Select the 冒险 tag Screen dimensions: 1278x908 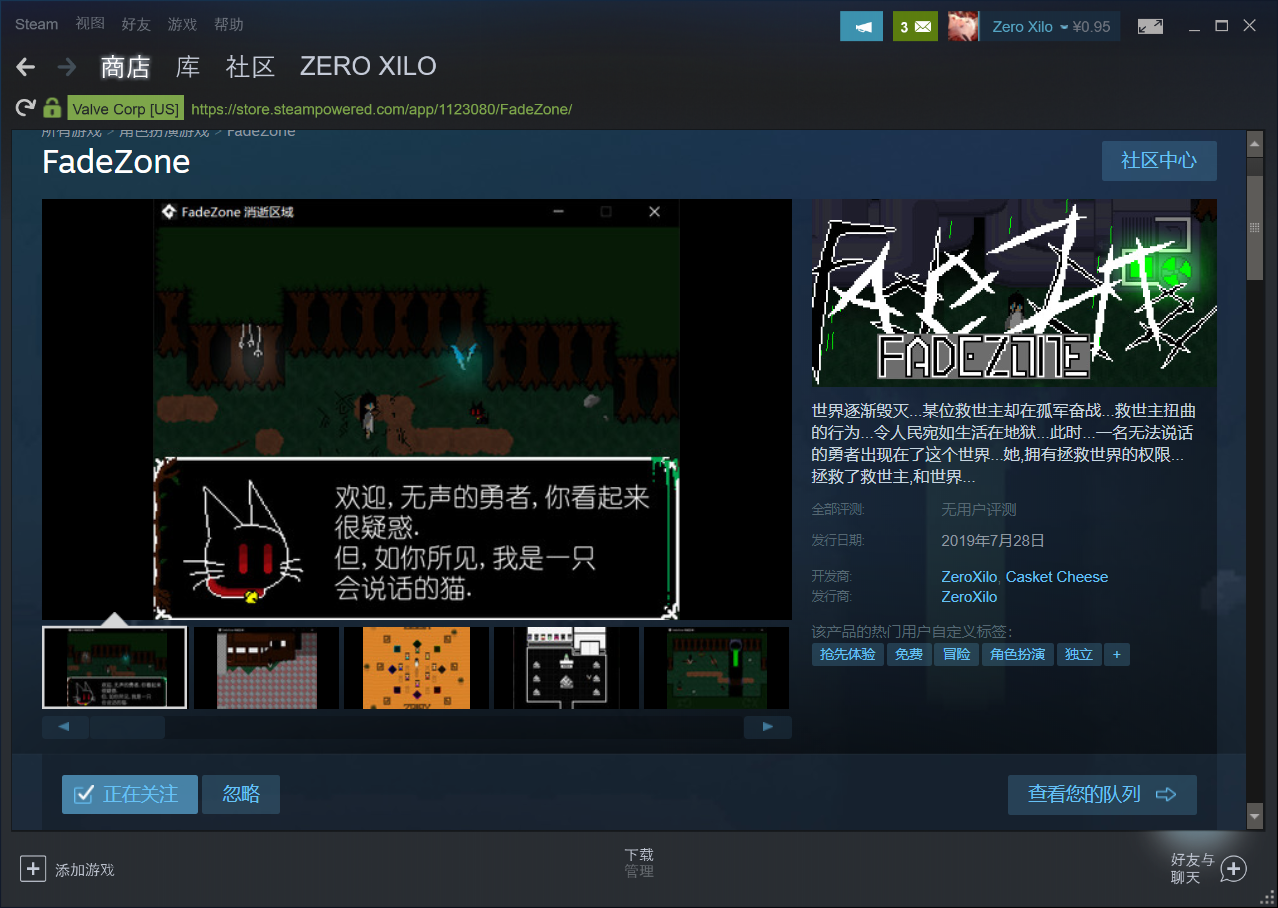point(957,654)
